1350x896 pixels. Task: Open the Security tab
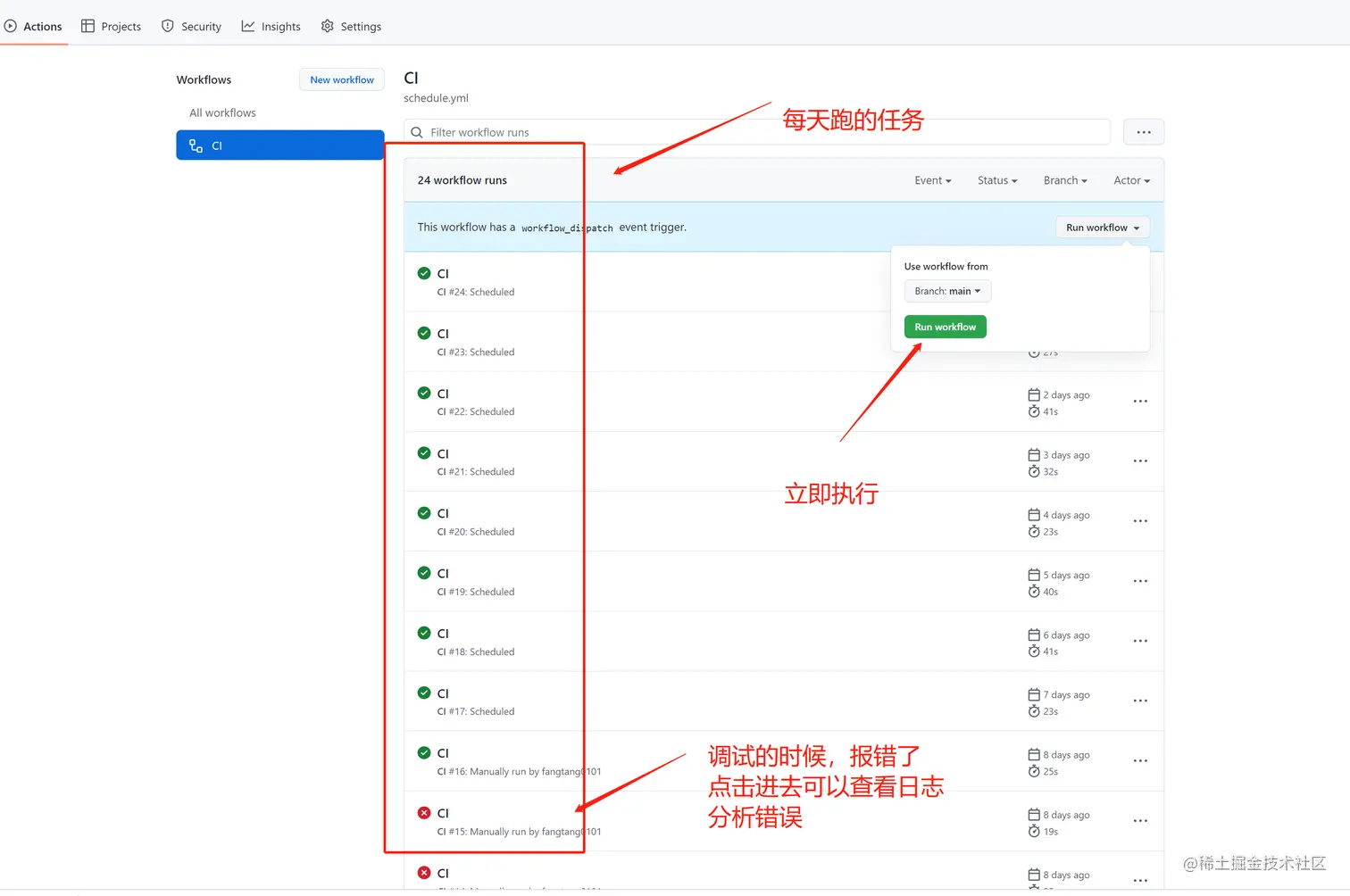(191, 27)
